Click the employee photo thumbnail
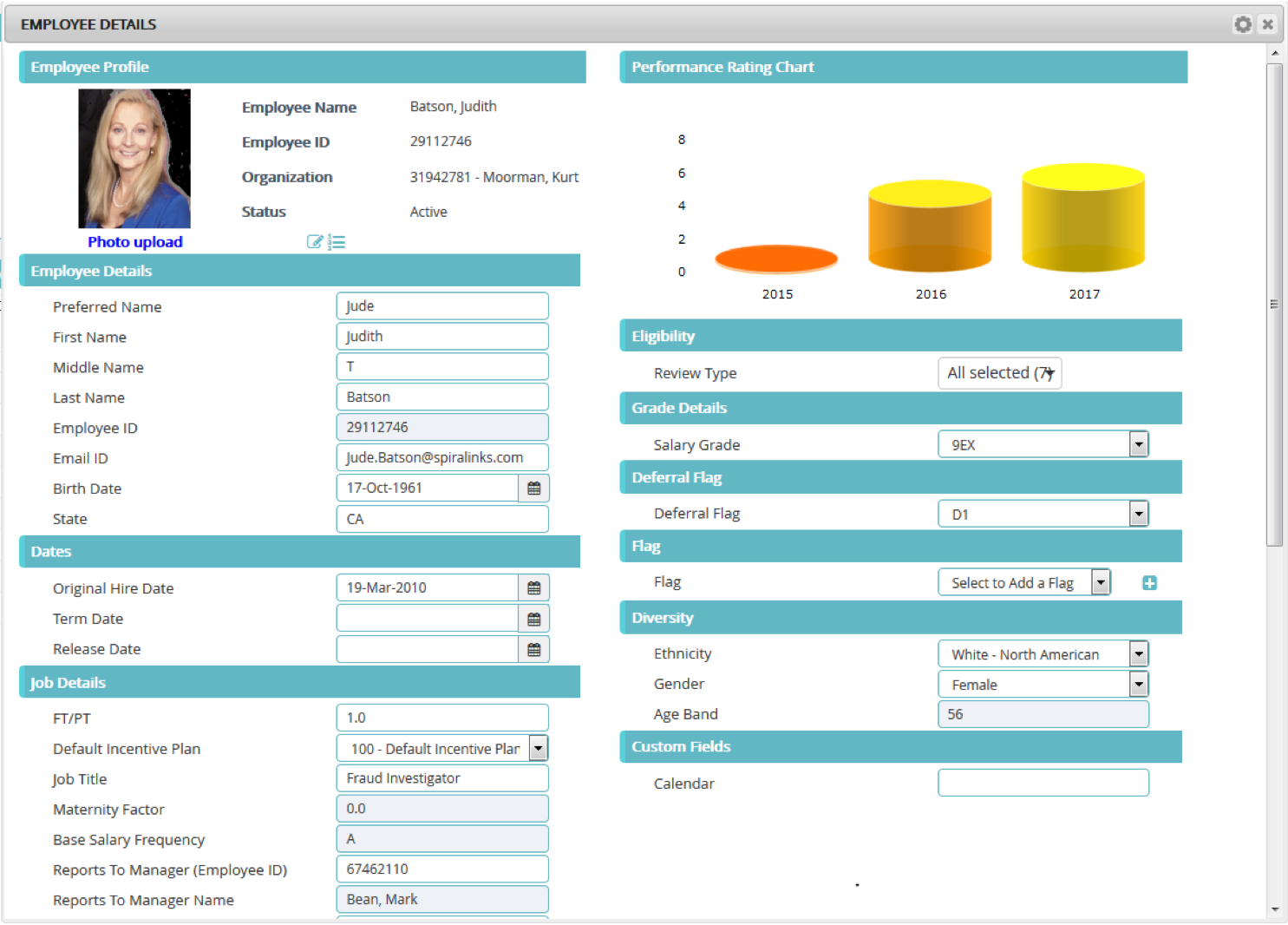 point(134,159)
